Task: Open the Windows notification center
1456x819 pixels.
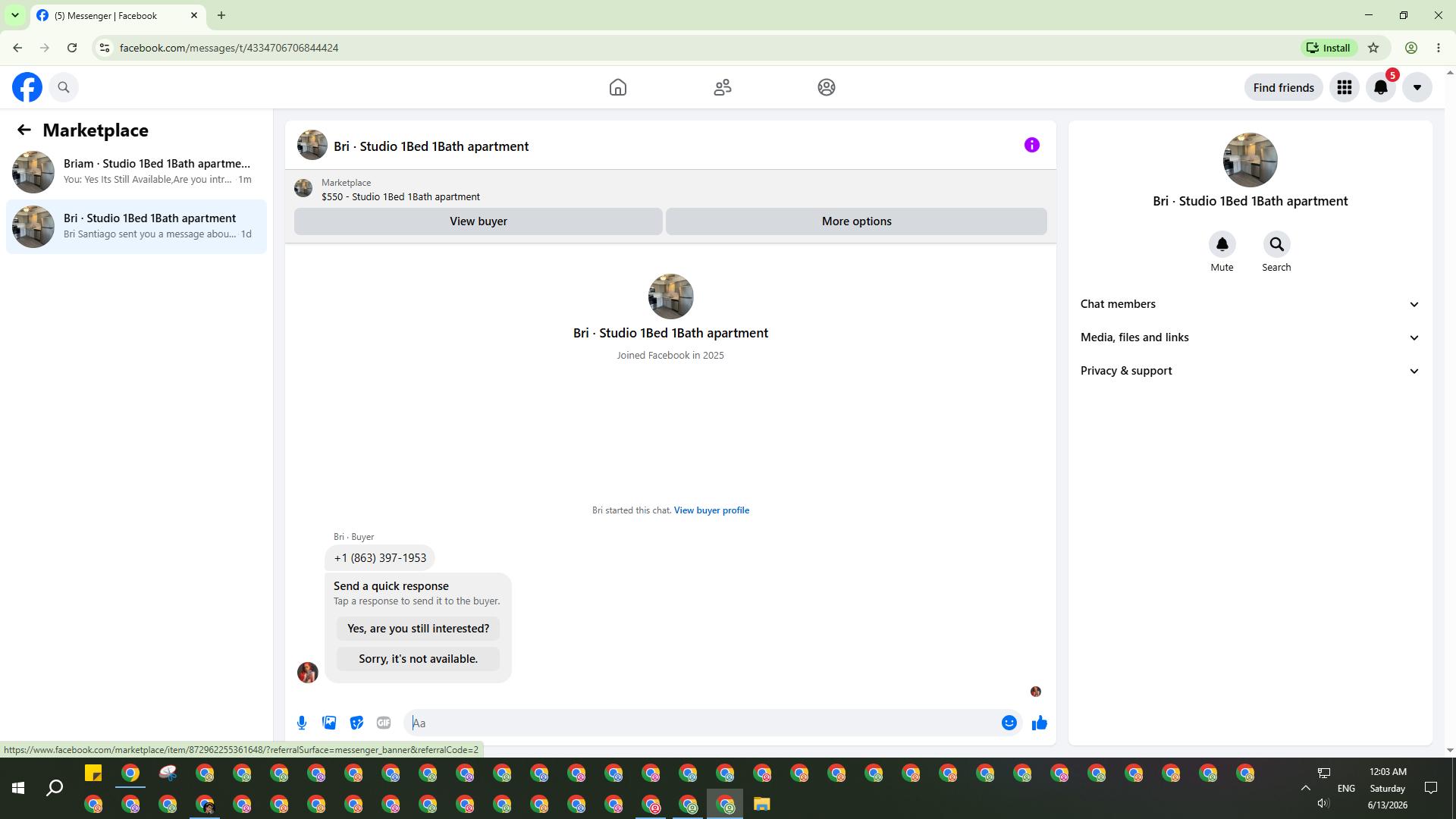Action: point(1431,789)
